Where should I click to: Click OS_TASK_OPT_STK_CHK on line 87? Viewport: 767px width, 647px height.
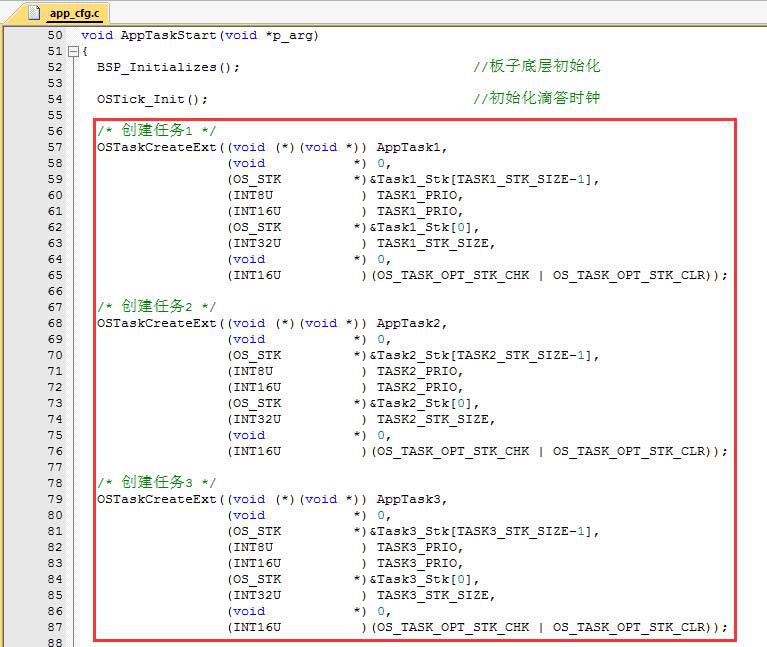tap(453, 627)
